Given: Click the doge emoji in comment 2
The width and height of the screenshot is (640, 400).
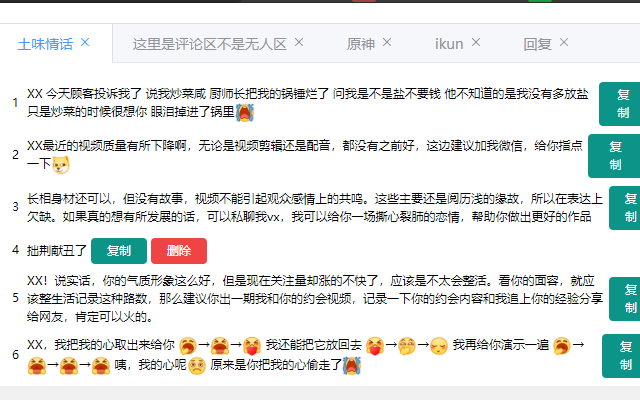Looking at the screenshot, I should [x=61, y=165].
